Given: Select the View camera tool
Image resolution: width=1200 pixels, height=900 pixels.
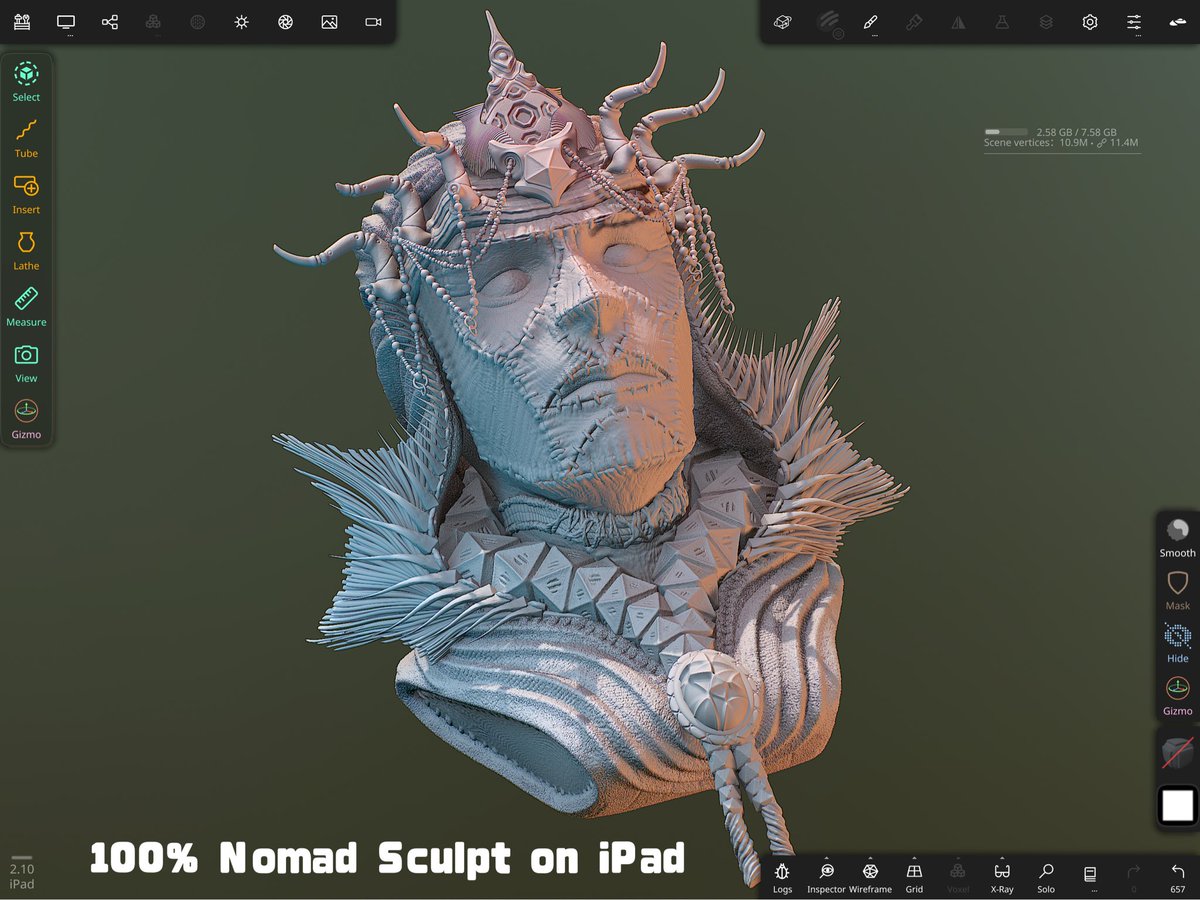Looking at the screenshot, I should [x=26, y=362].
